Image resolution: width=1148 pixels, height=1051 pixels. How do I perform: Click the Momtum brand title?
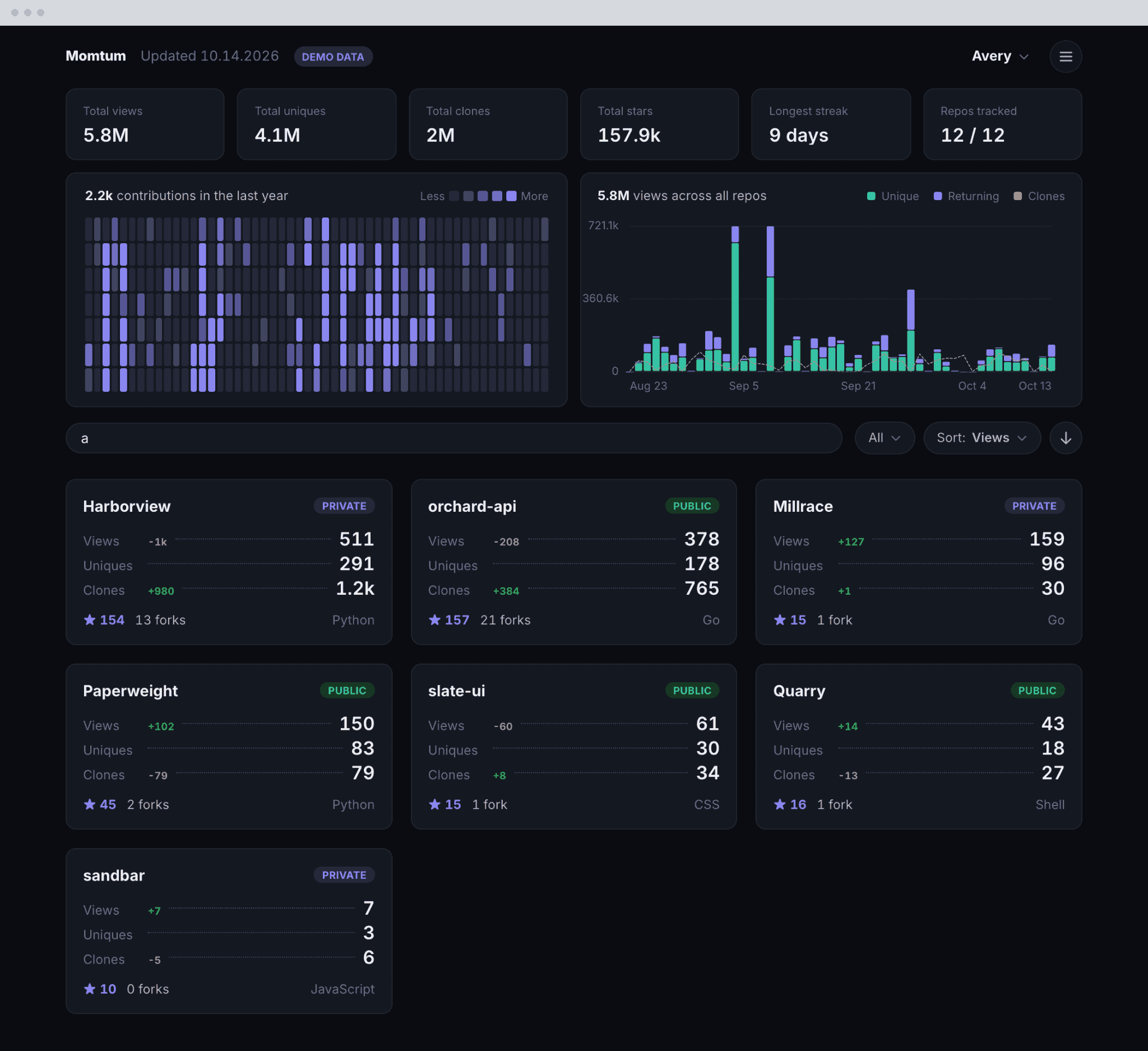point(96,56)
